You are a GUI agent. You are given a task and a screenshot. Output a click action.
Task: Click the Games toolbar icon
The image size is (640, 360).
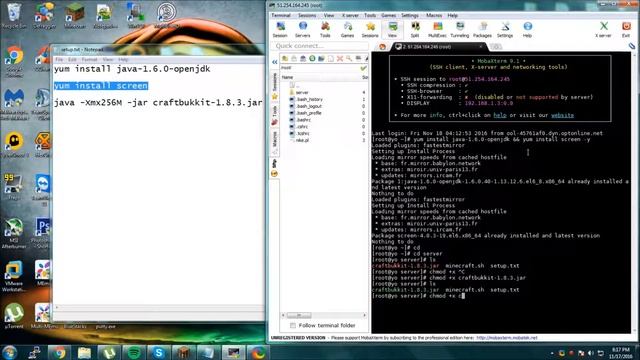(347, 29)
